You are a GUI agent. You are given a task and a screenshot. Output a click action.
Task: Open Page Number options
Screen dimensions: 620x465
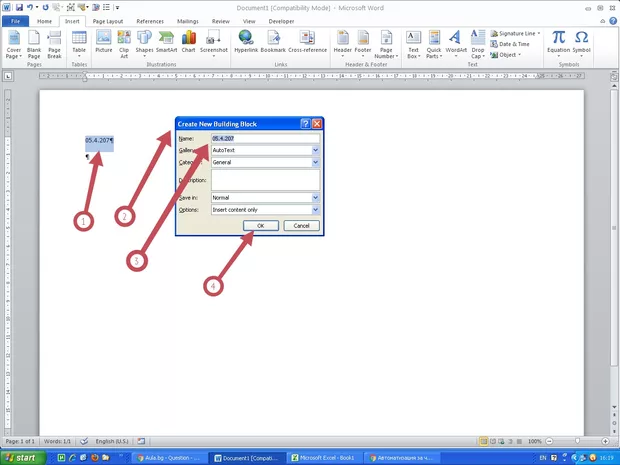coord(386,44)
